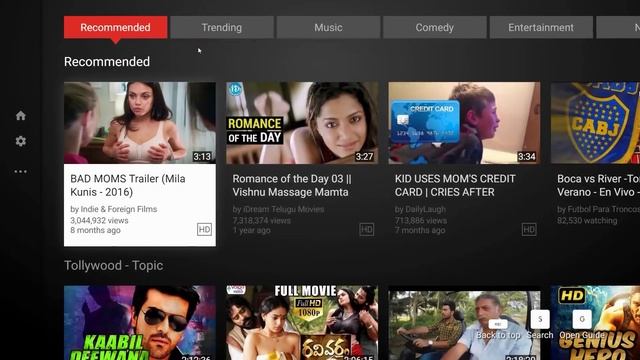Open the CABJ Boca vs River thumbnail
This screenshot has height=360, width=640.
click(595, 123)
